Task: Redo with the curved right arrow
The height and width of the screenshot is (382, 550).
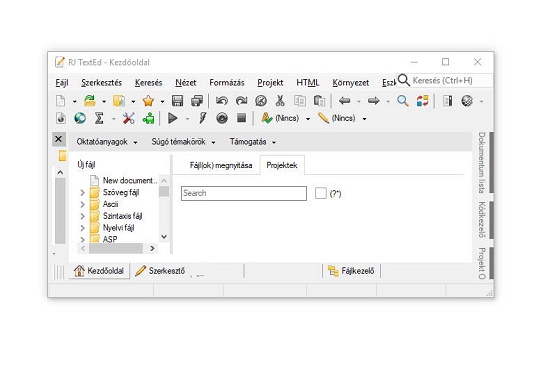Action: pyautogui.click(x=241, y=101)
